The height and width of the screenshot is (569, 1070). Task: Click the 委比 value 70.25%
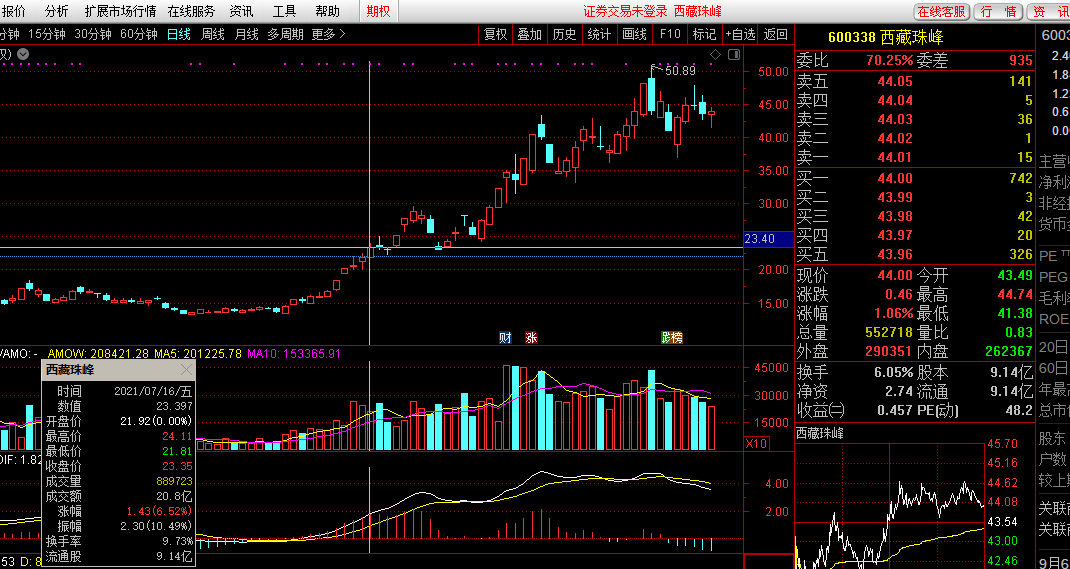[889, 61]
